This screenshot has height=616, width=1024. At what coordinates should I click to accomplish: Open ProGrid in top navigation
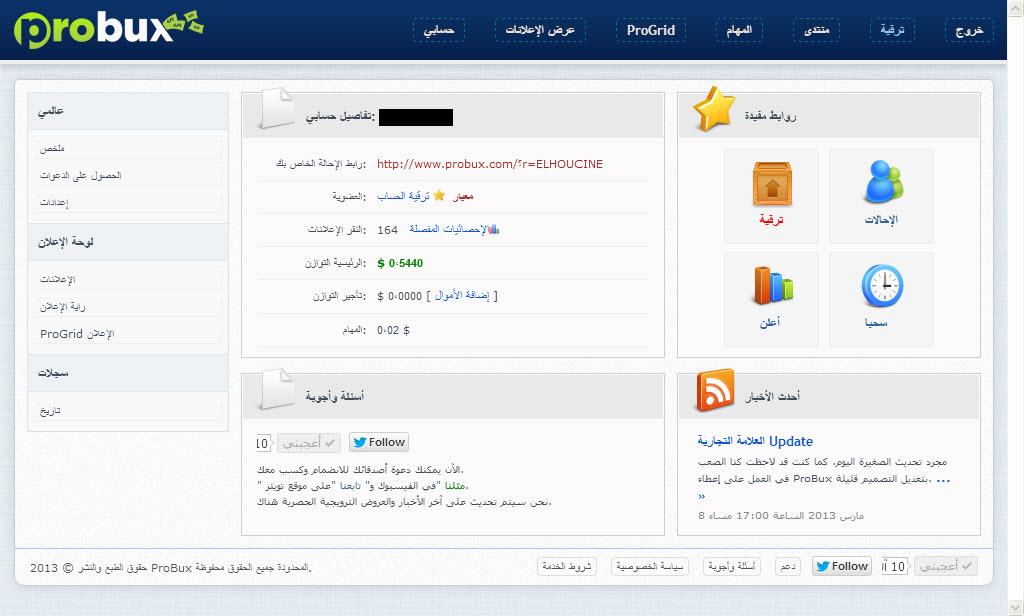coord(650,30)
